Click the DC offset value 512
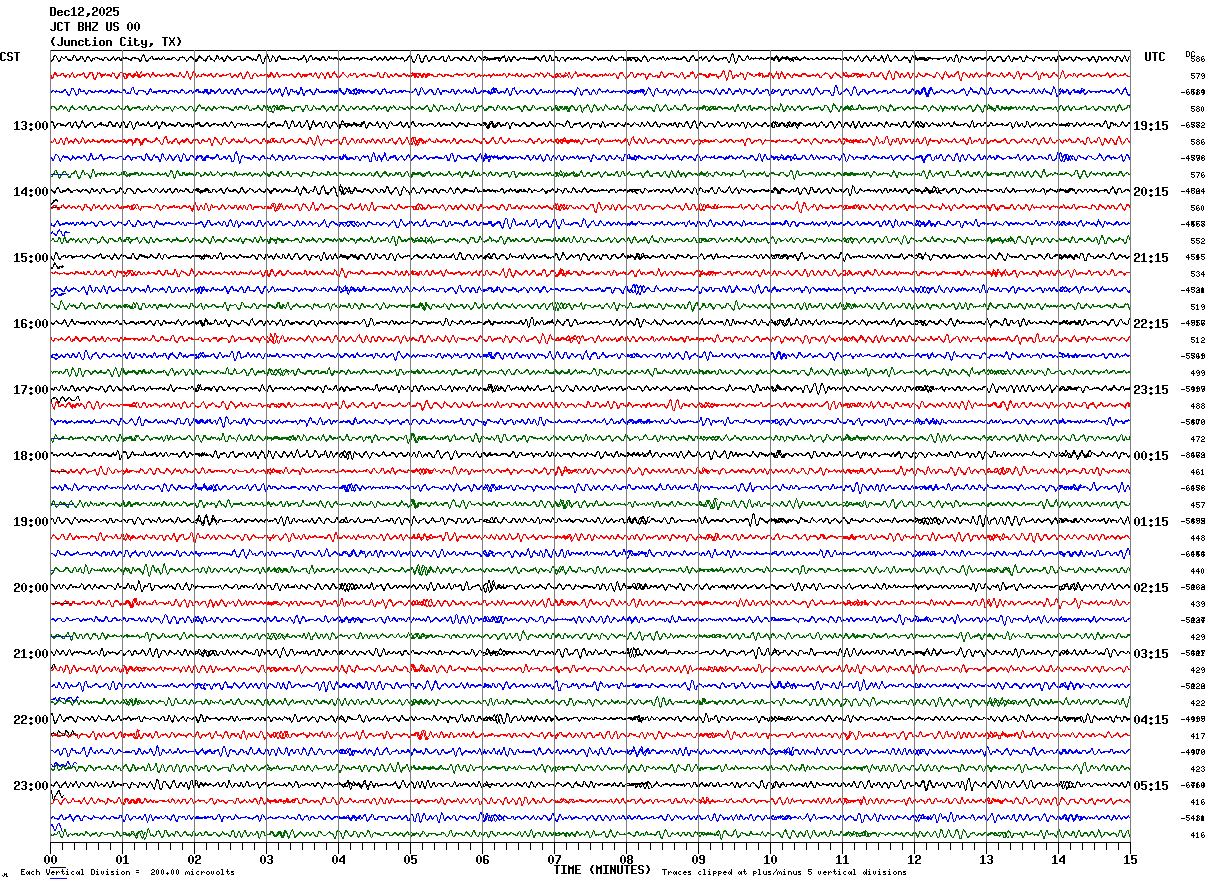The width and height of the screenshot is (1210, 886). [x=1197, y=340]
